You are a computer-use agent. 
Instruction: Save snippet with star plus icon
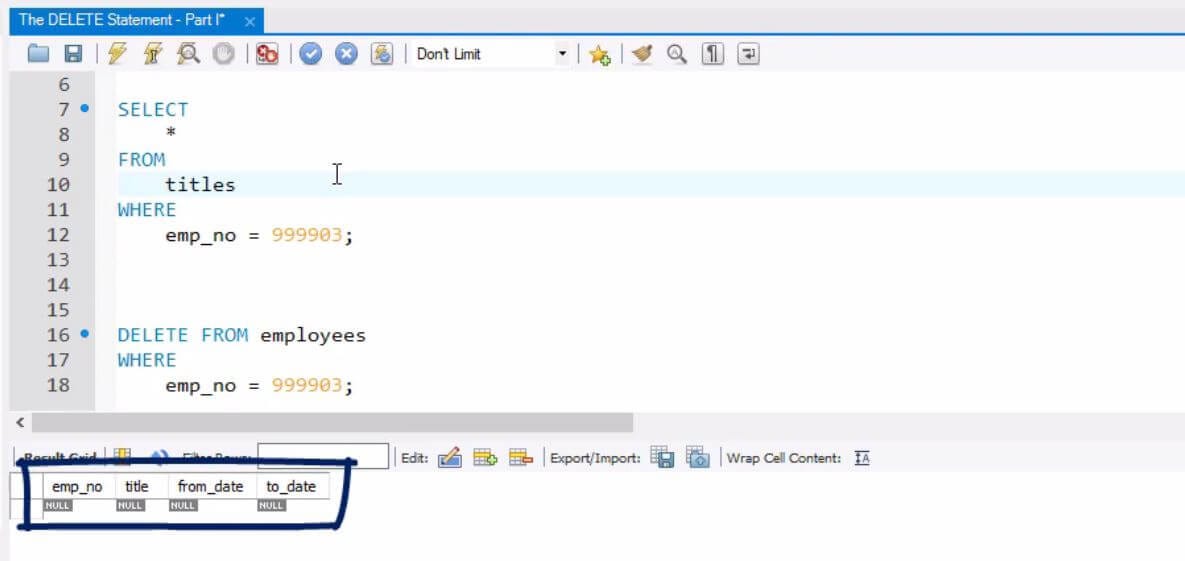pyautogui.click(x=600, y=54)
